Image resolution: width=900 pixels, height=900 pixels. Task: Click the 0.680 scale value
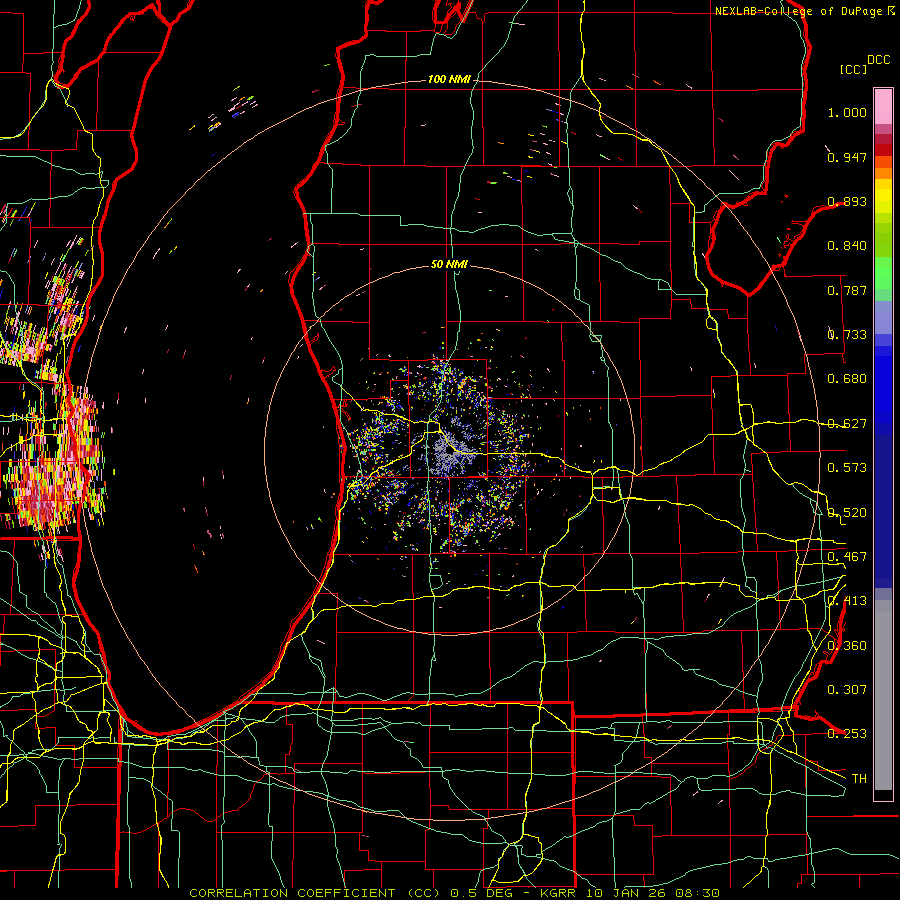coord(847,379)
